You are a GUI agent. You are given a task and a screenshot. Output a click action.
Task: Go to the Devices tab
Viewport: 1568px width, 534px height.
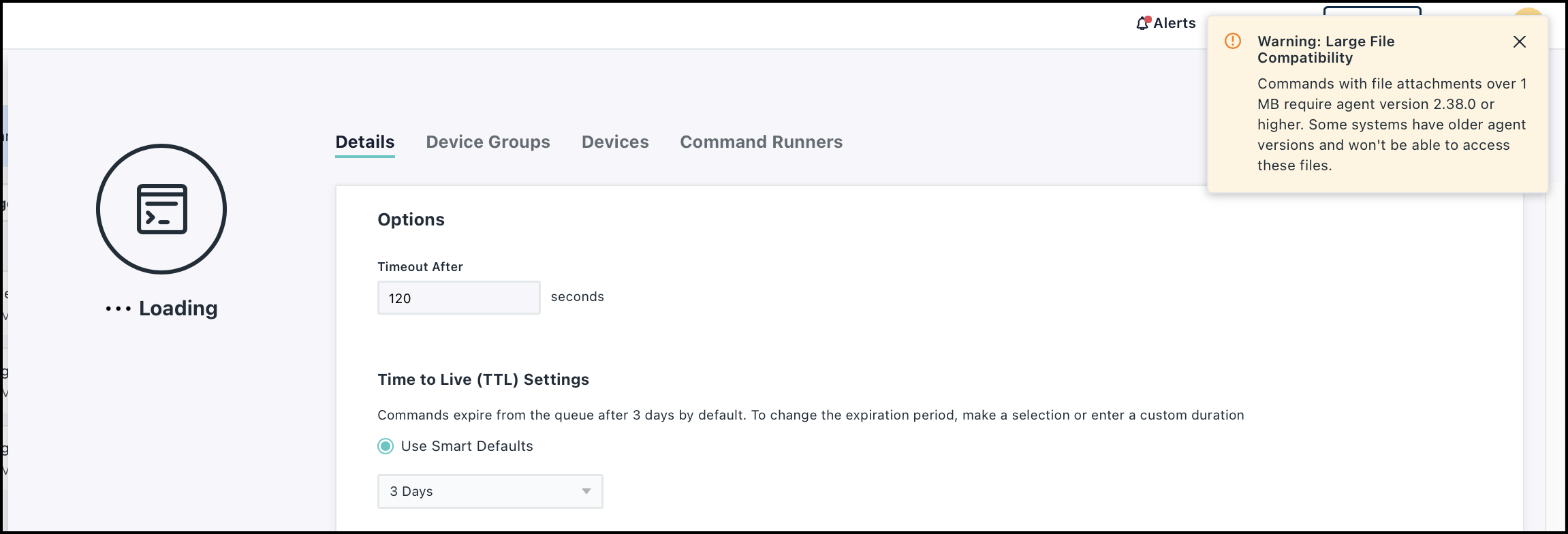coord(614,142)
